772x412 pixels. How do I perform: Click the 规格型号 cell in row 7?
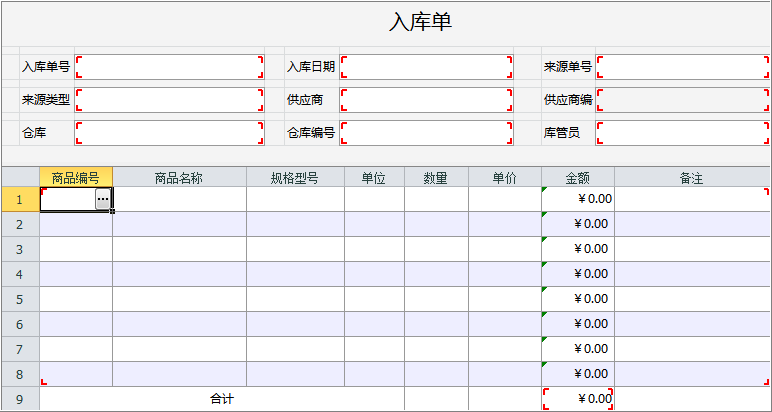tap(295, 349)
